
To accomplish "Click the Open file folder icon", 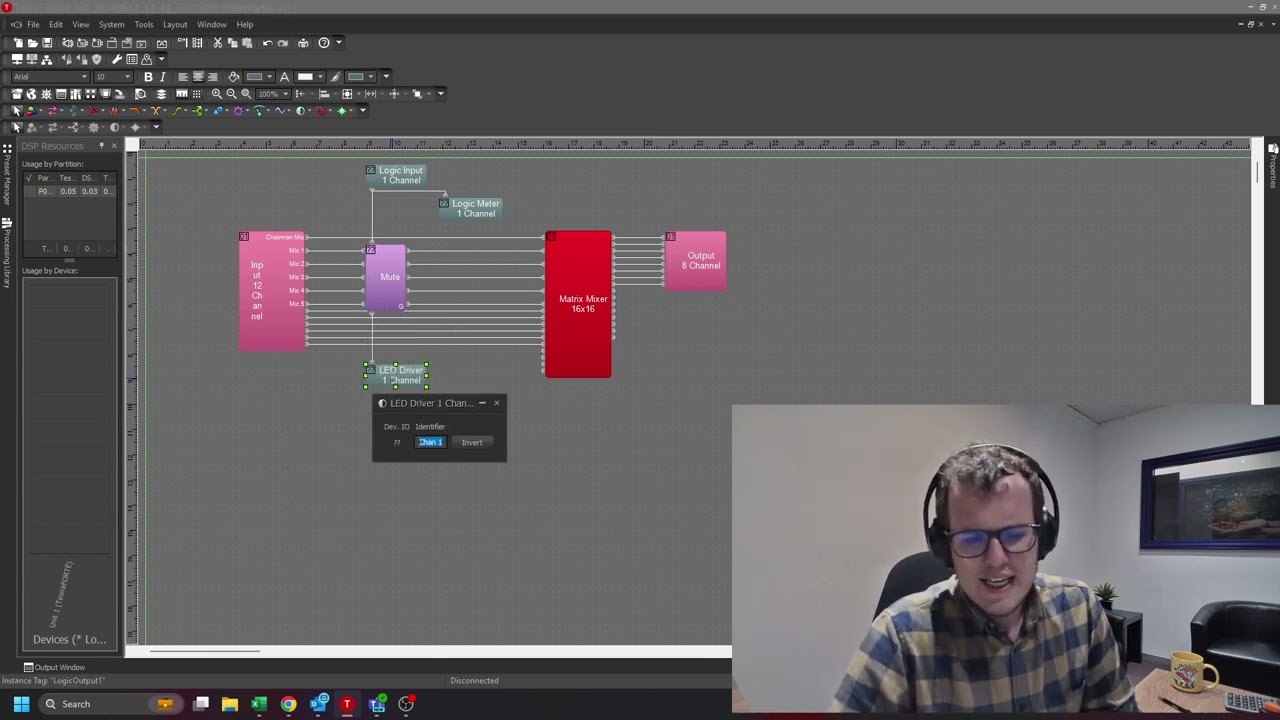I will (32, 43).
